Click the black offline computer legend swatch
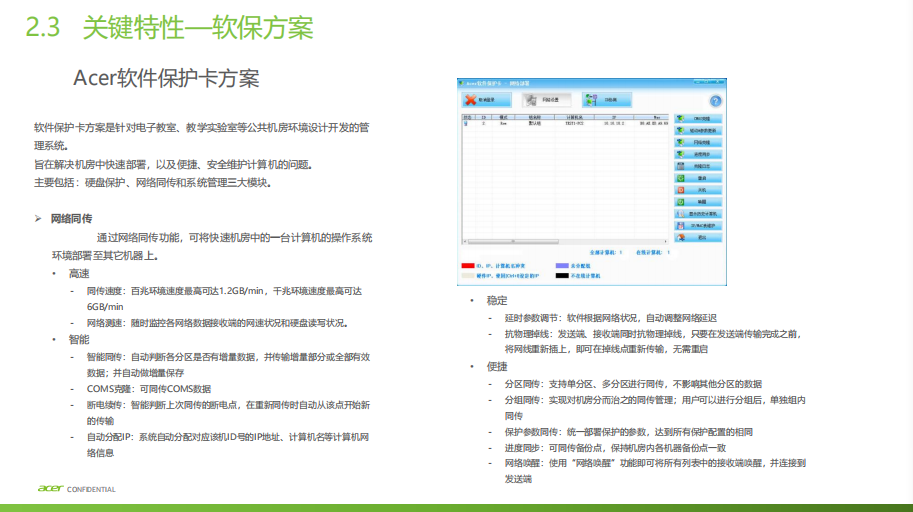 click(562, 276)
